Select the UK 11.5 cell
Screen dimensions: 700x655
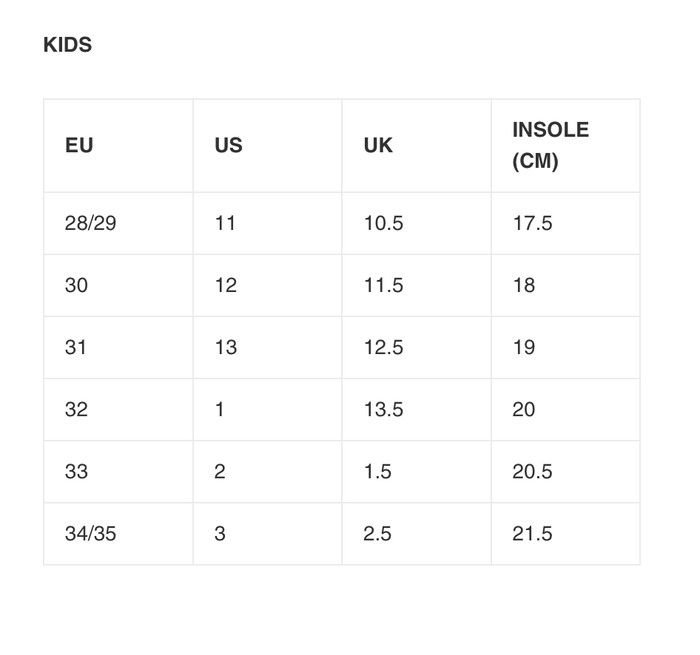click(x=417, y=285)
